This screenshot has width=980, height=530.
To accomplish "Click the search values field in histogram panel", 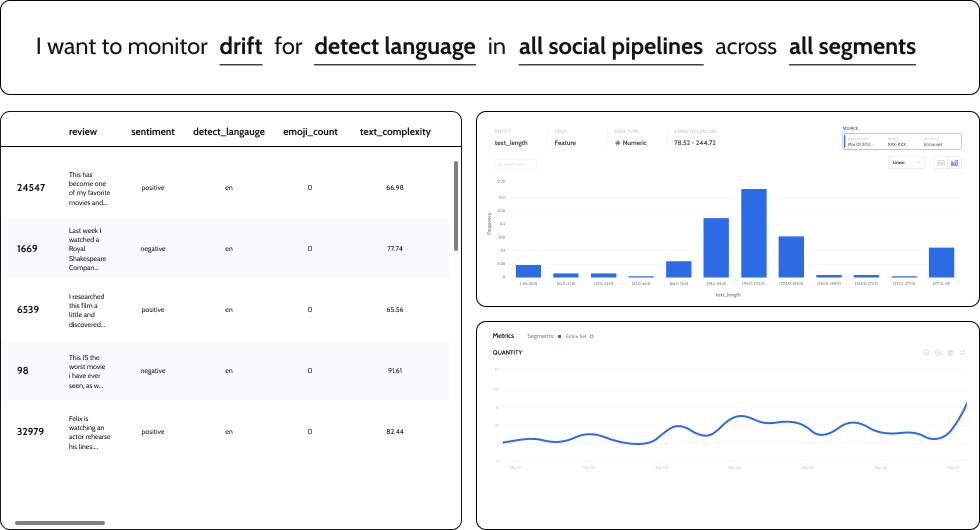I will pos(516,164).
